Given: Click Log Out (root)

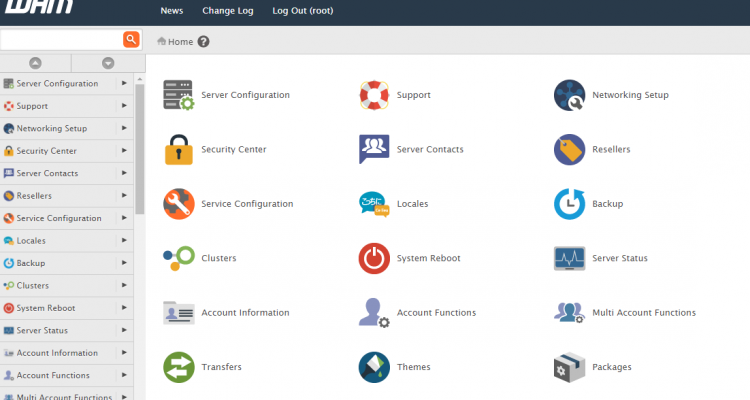Looking at the screenshot, I should point(303,11).
